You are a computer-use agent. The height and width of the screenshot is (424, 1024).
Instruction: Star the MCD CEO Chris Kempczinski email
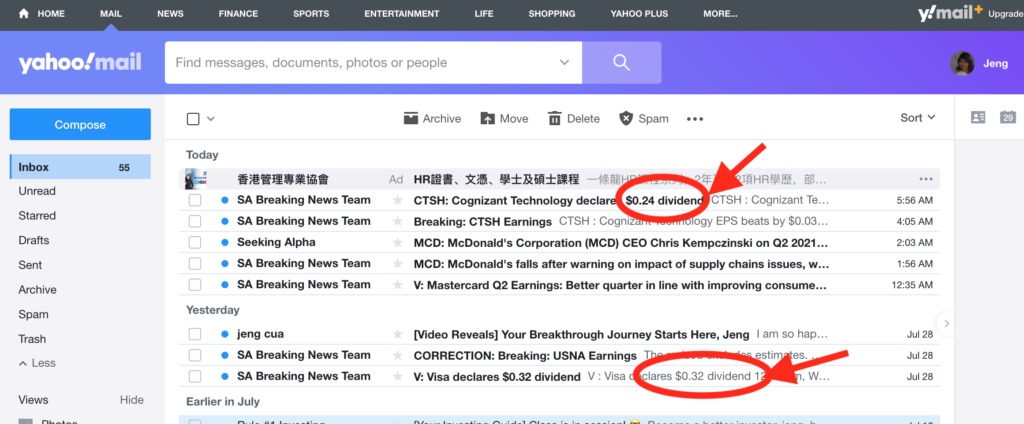pyautogui.click(x=397, y=242)
